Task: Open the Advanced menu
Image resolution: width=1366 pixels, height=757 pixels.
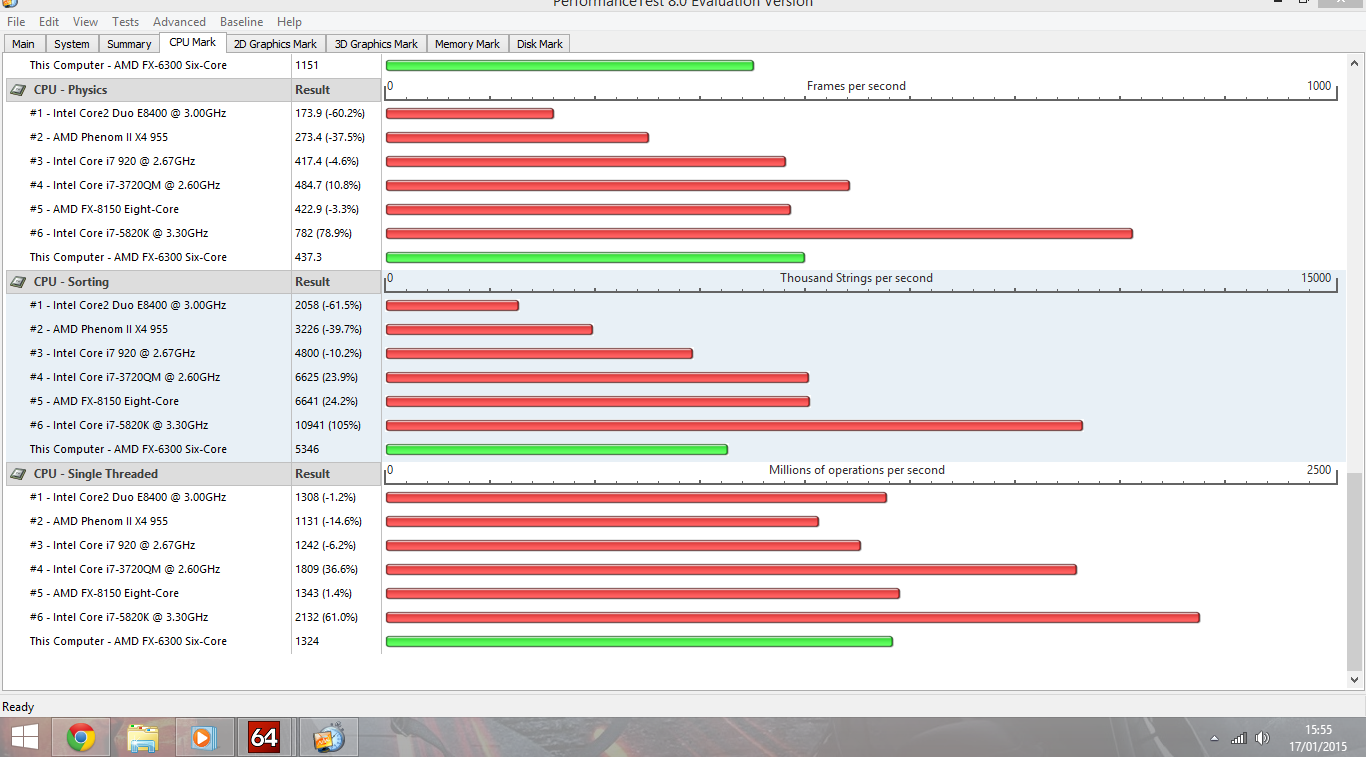Action: [179, 21]
